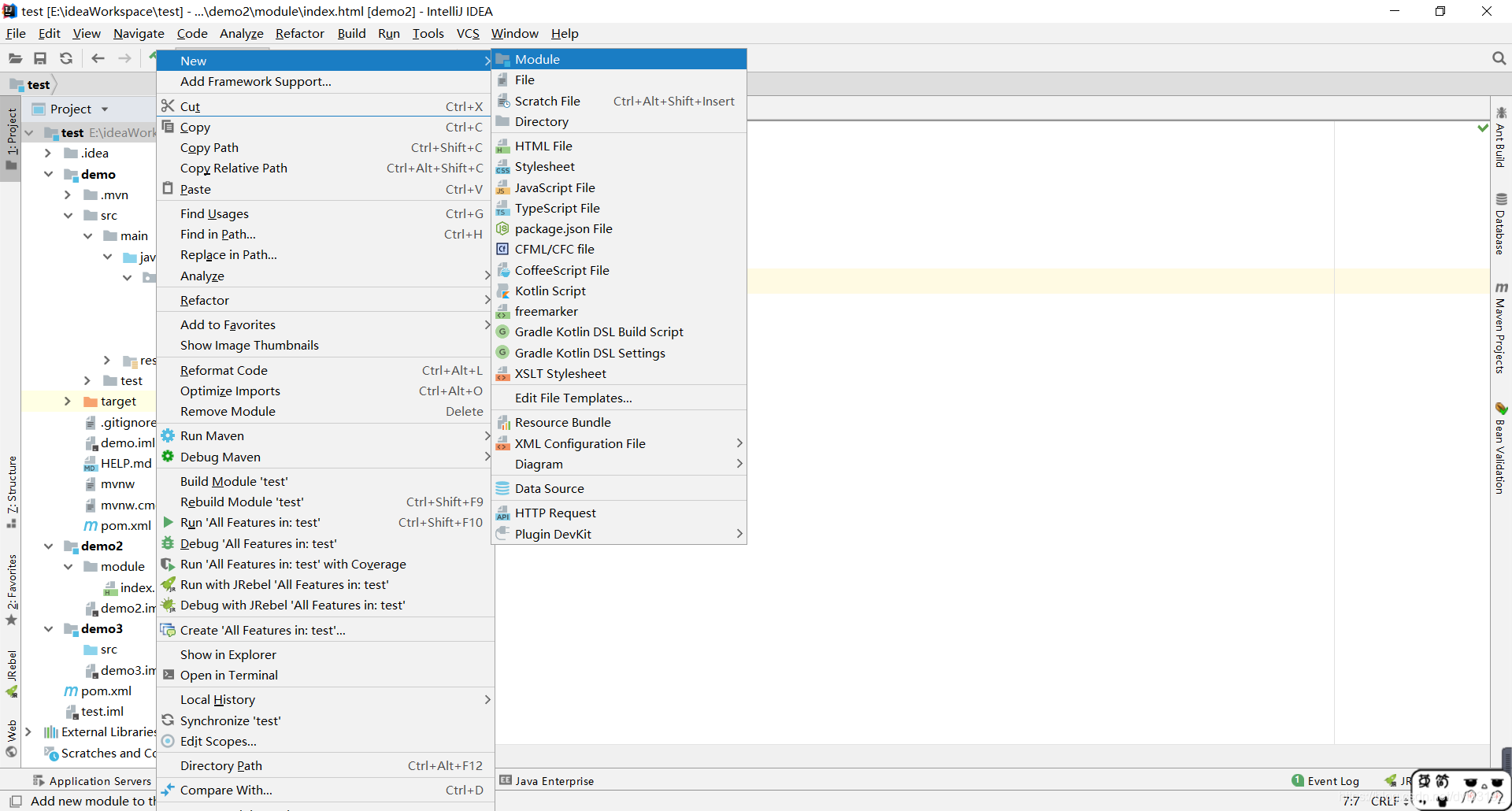This screenshot has width=1512, height=811.
Task: Open the Local History submenu
Action: click(x=325, y=699)
